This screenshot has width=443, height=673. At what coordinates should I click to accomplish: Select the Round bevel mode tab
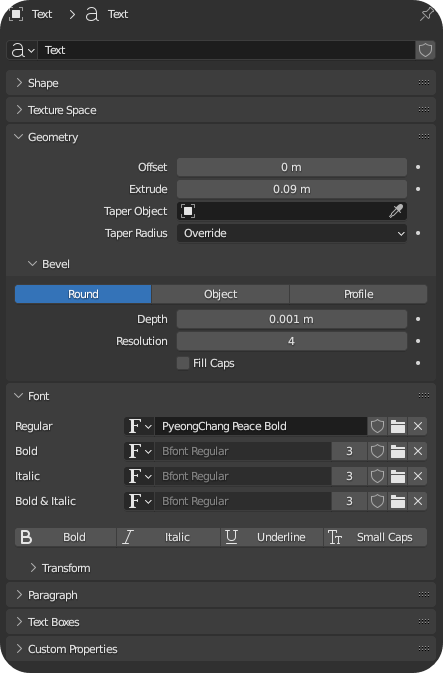83,294
